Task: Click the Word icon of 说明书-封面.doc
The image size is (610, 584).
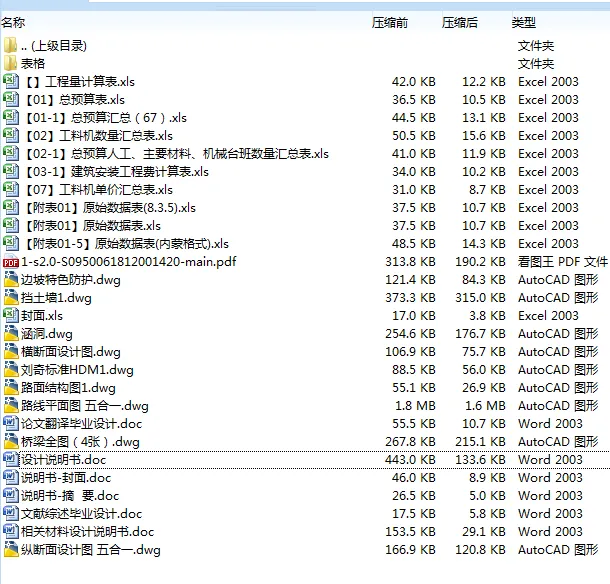Action: (x=11, y=477)
